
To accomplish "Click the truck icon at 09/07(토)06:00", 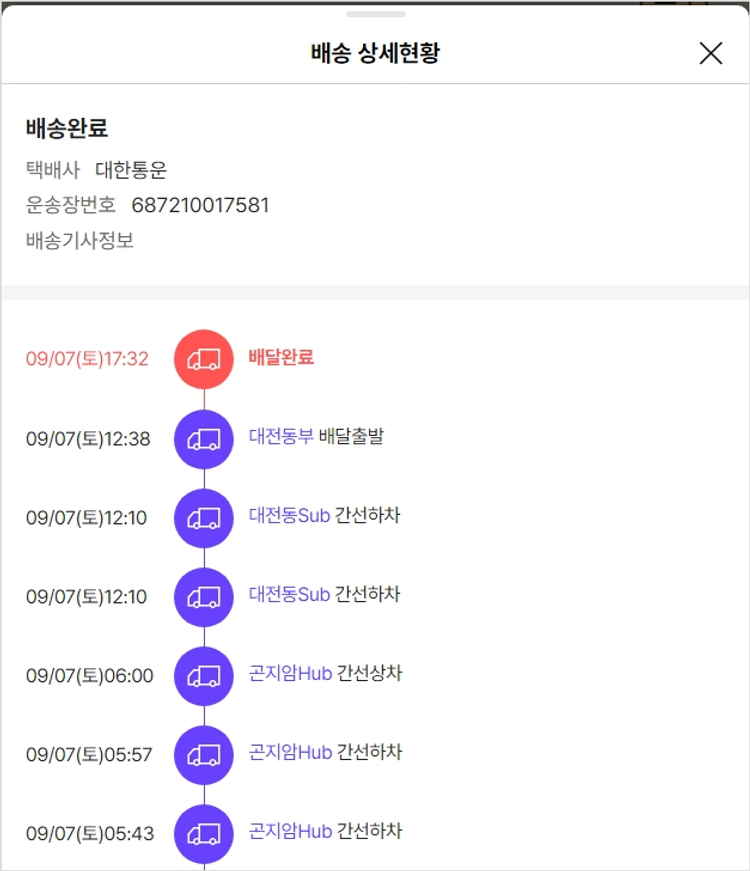I will [204, 676].
